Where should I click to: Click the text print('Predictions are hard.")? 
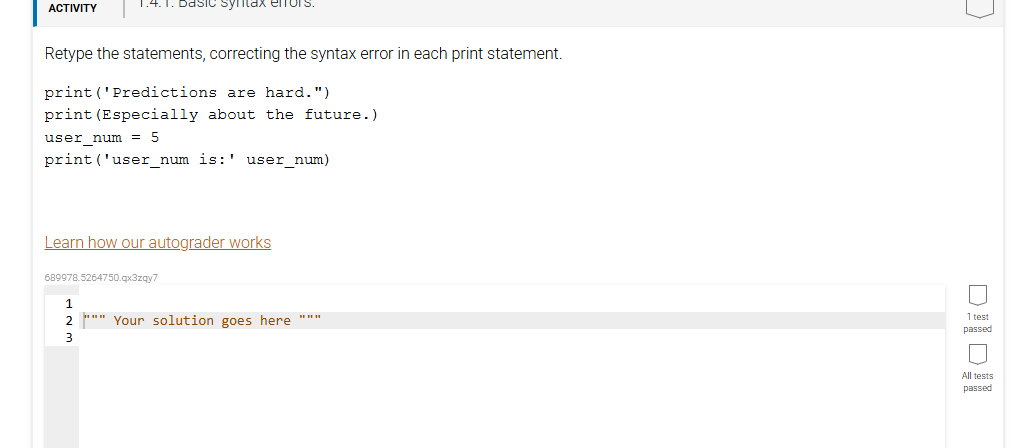pos(188,92)
